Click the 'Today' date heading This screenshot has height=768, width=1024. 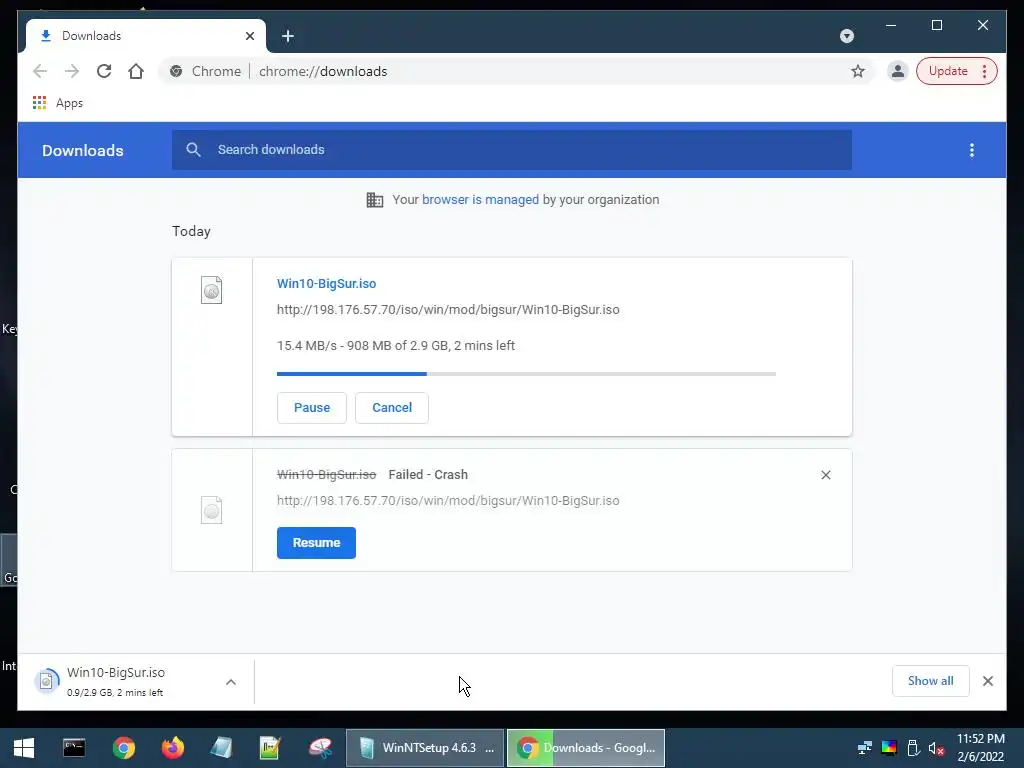pos(191,231)
